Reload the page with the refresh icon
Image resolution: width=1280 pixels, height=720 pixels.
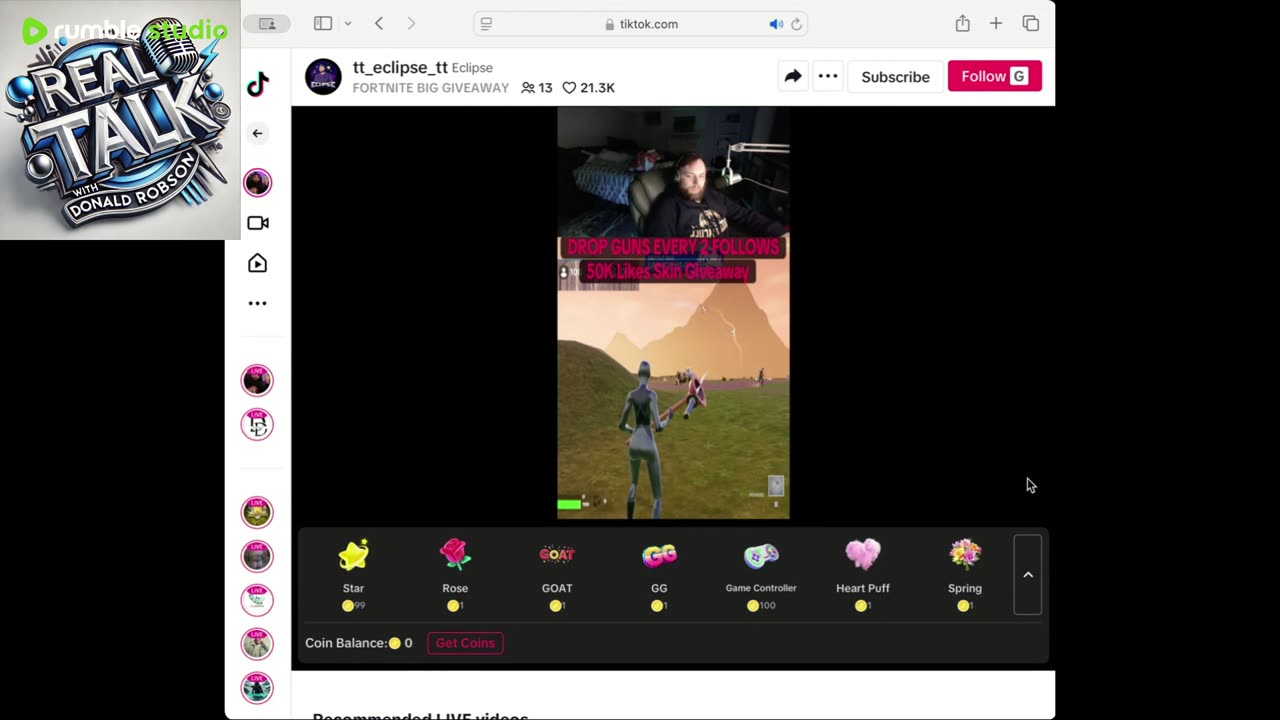click(796, 24)
